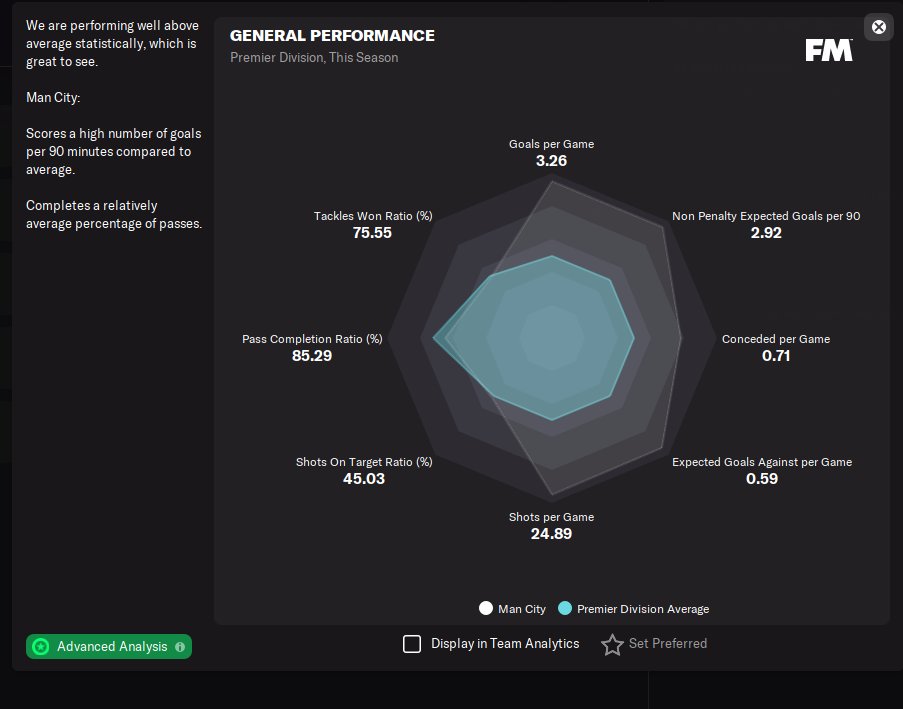Enable the Display in Team Analytics checkbox
The height and width of the screenshot is (709, 903).
click(412, 644)
